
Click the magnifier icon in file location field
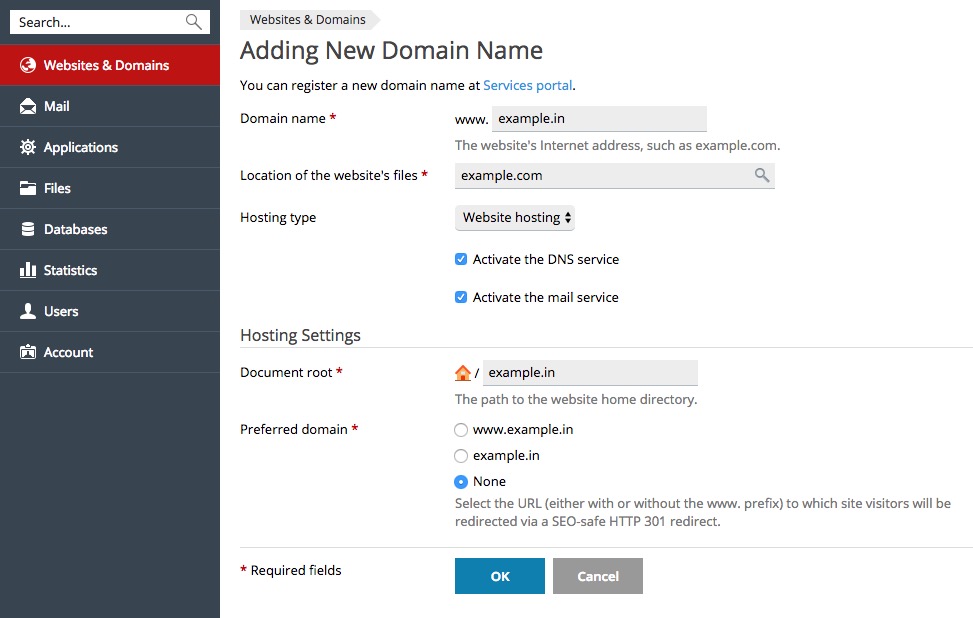762,176
